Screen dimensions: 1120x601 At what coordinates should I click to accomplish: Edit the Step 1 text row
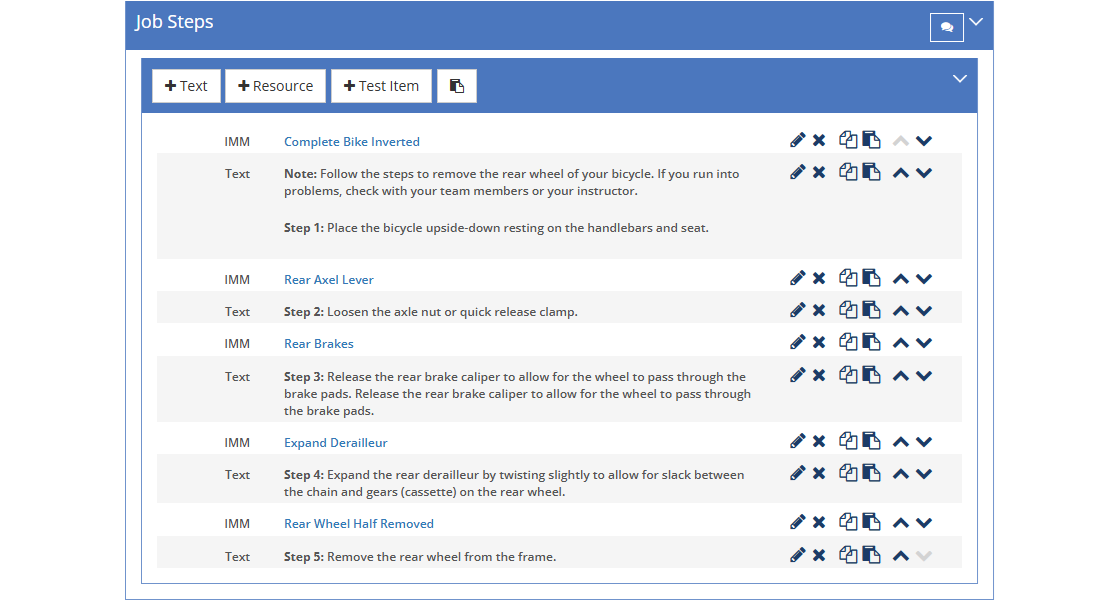pyautogui.click(x=797, y=172)
